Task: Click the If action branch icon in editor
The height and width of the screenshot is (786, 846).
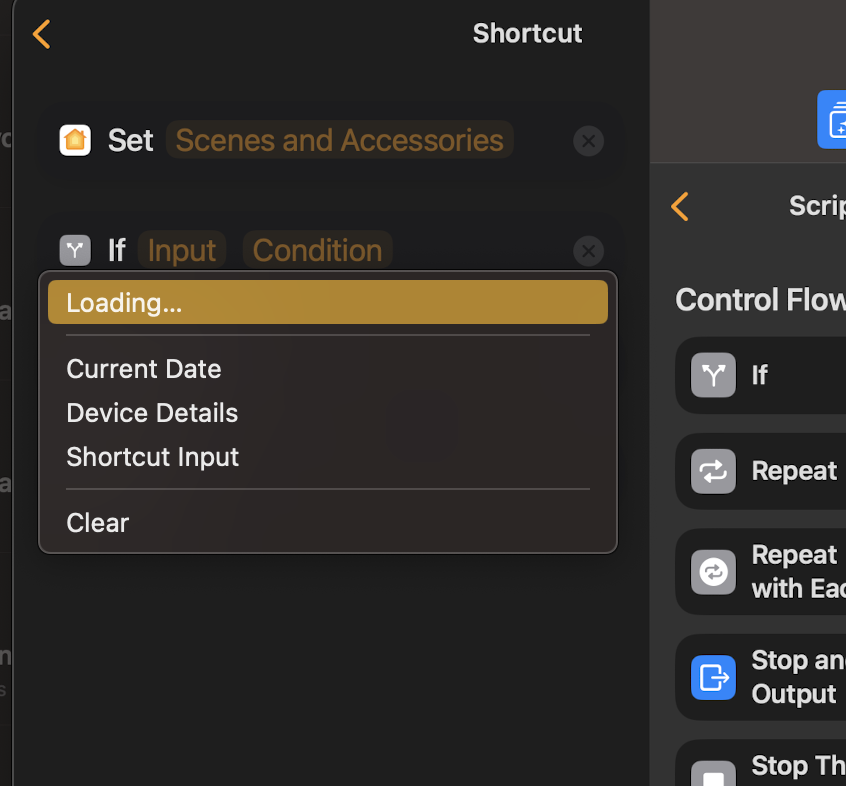Action: (x=75, y=250)
